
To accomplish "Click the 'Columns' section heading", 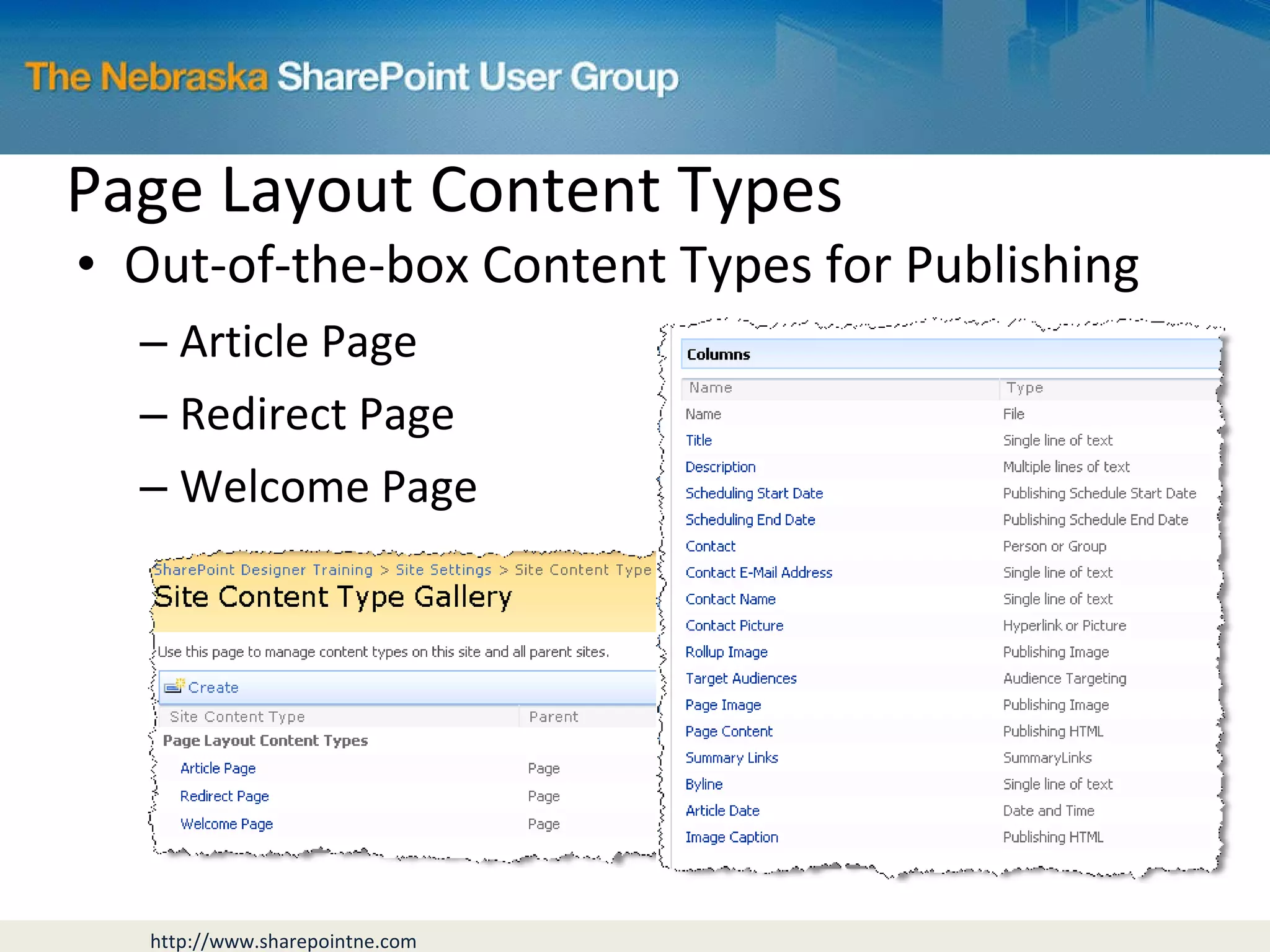I will [718, 355].
